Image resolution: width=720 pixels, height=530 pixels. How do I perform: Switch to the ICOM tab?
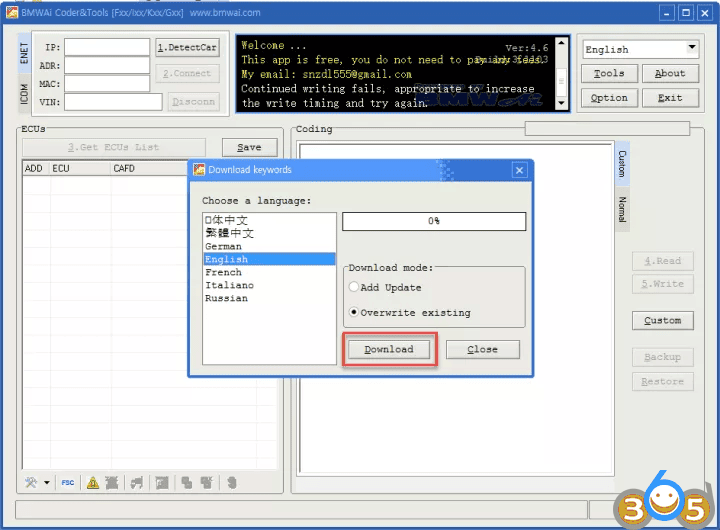coord(24,94)
